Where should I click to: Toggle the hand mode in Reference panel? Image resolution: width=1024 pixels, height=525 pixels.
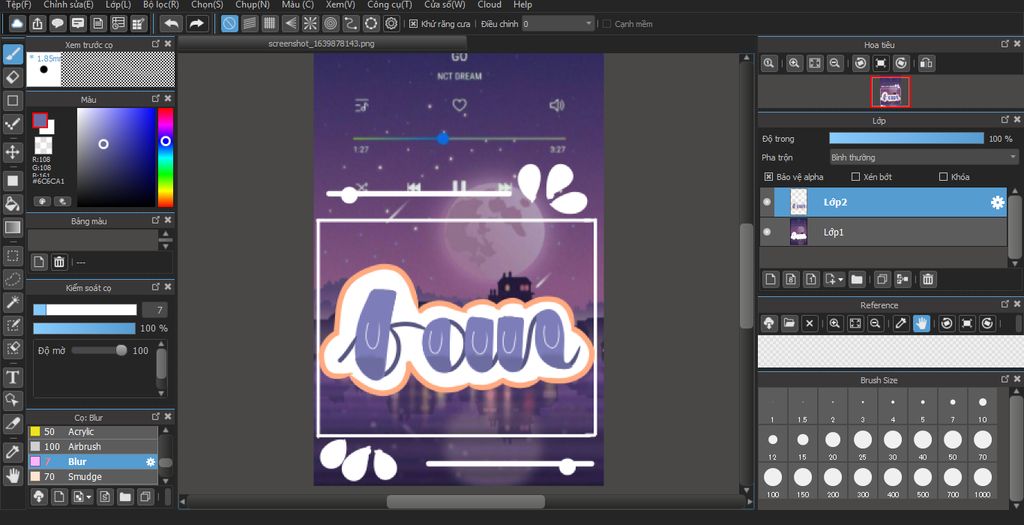coord(921,323)
